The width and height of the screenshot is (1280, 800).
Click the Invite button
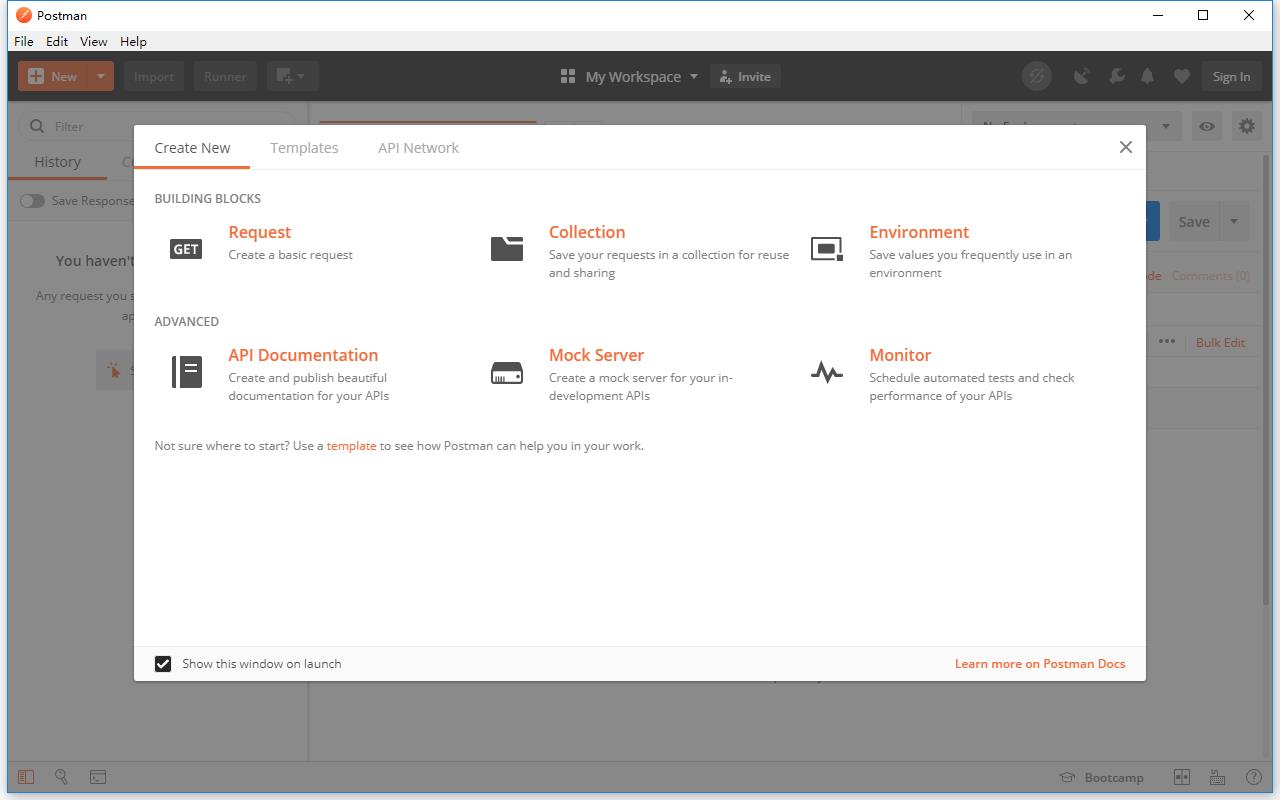tap(745, 76)
